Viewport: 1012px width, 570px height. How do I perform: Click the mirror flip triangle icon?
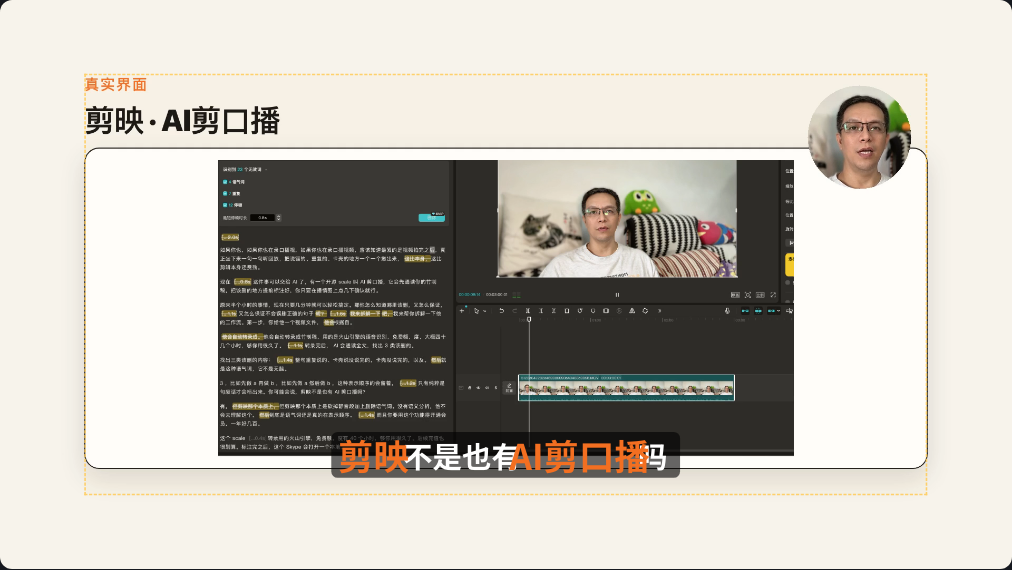(x=632, y=310)
